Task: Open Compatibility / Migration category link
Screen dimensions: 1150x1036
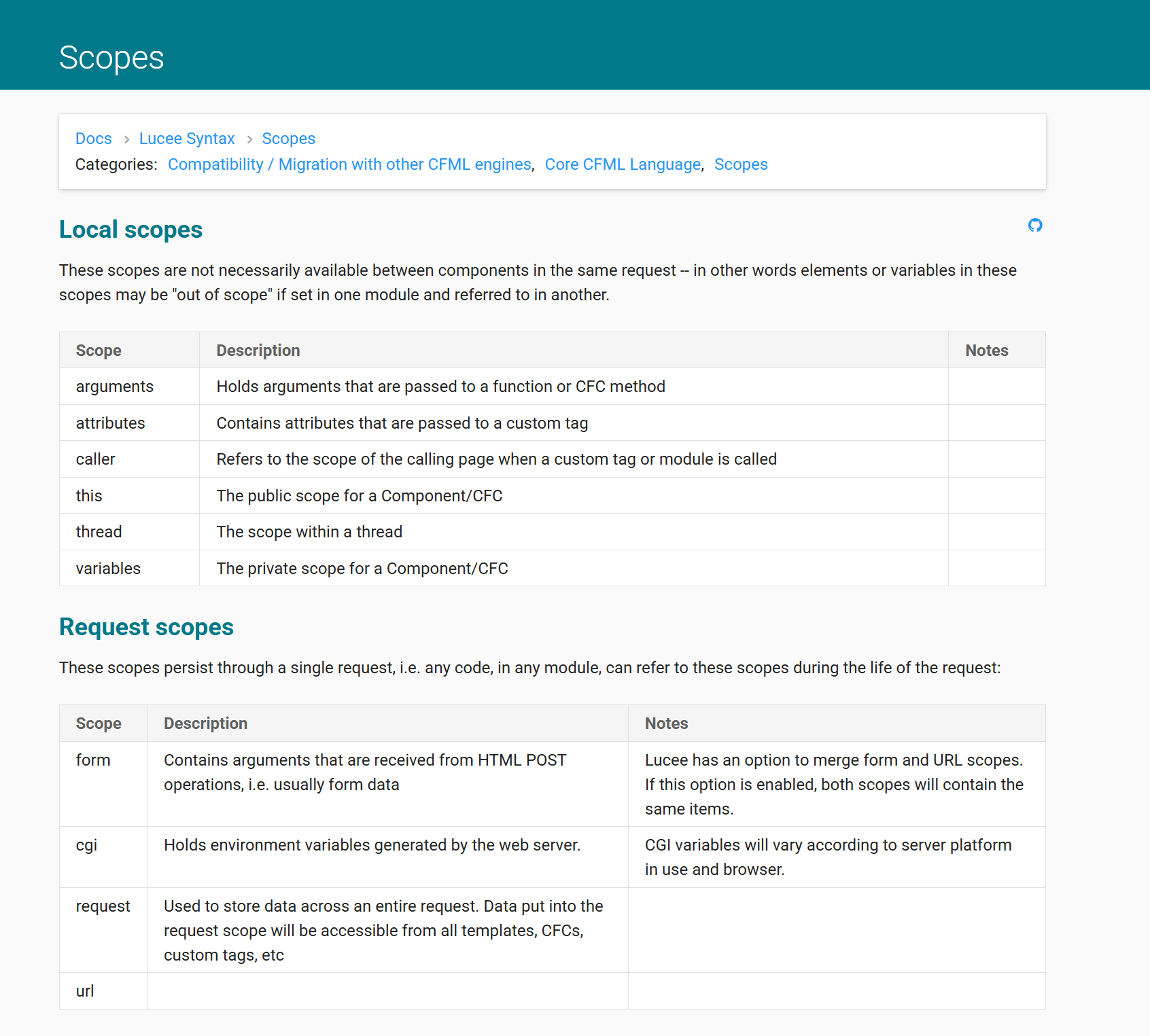Action: pos(349,164)
